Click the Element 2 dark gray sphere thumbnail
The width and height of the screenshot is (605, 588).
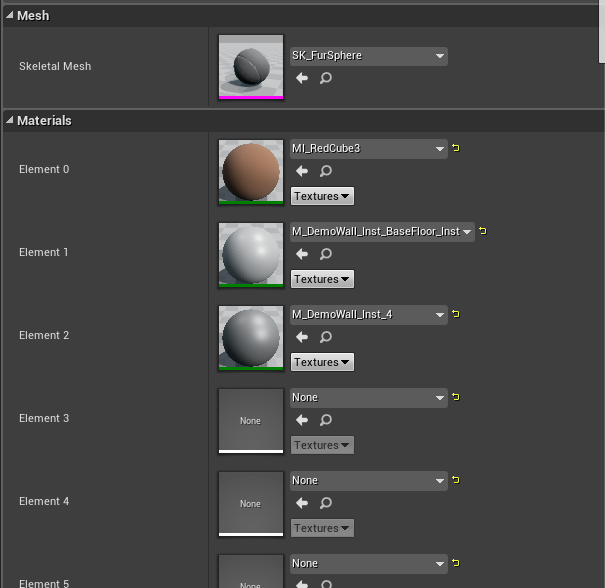tap(251, 338)
